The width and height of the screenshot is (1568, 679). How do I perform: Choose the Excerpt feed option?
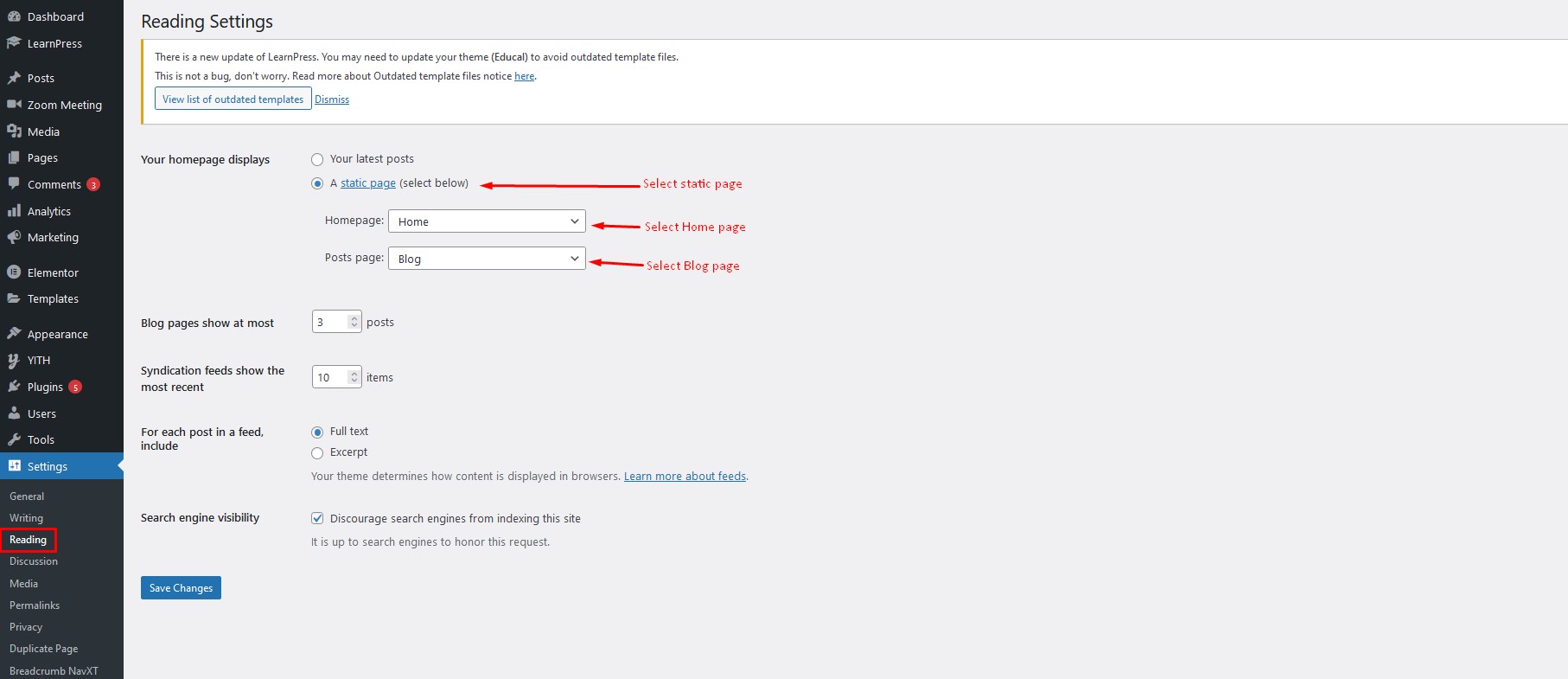[x=317, y=453]
